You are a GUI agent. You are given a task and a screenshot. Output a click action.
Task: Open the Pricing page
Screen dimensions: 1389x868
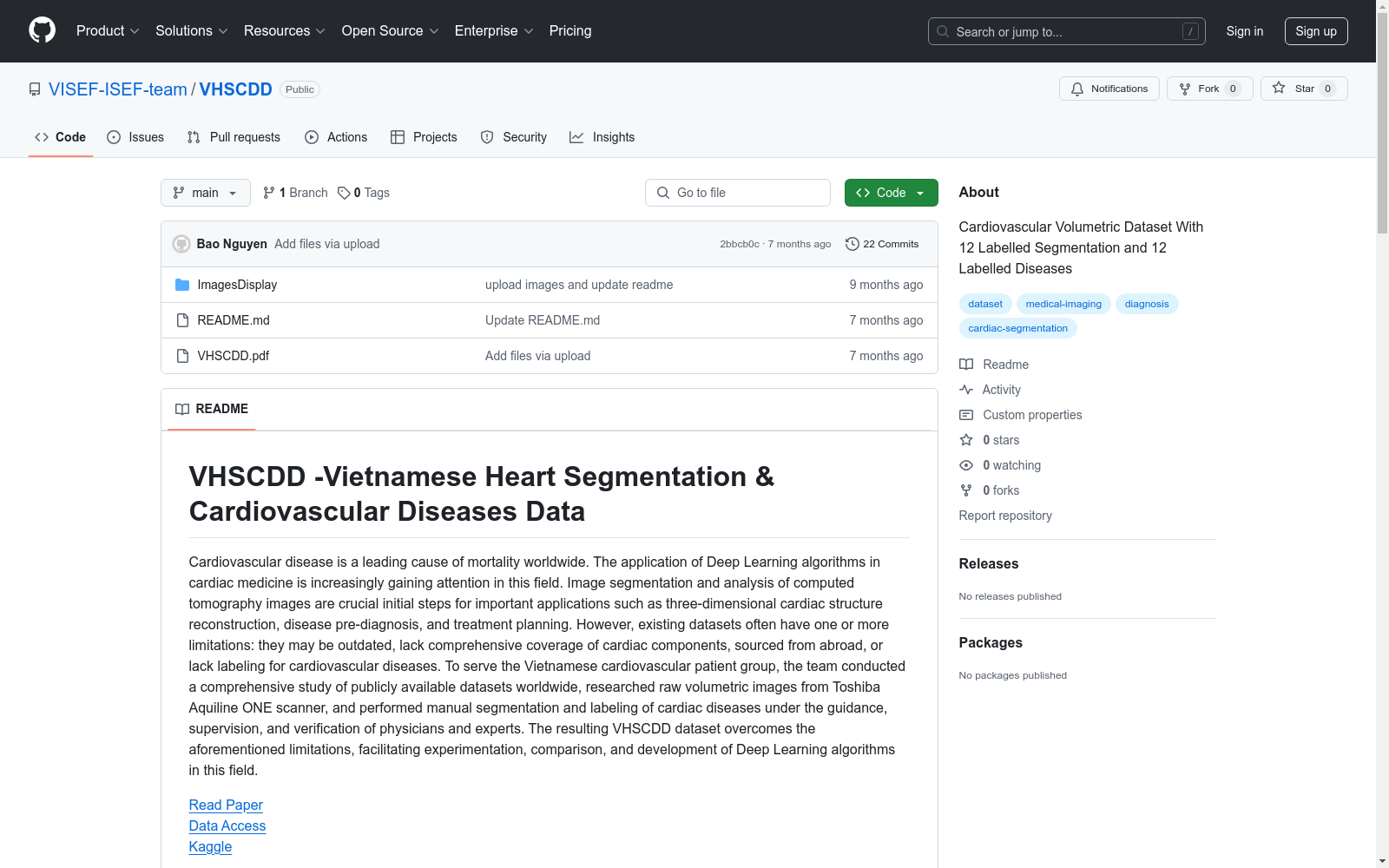point(570,31)
